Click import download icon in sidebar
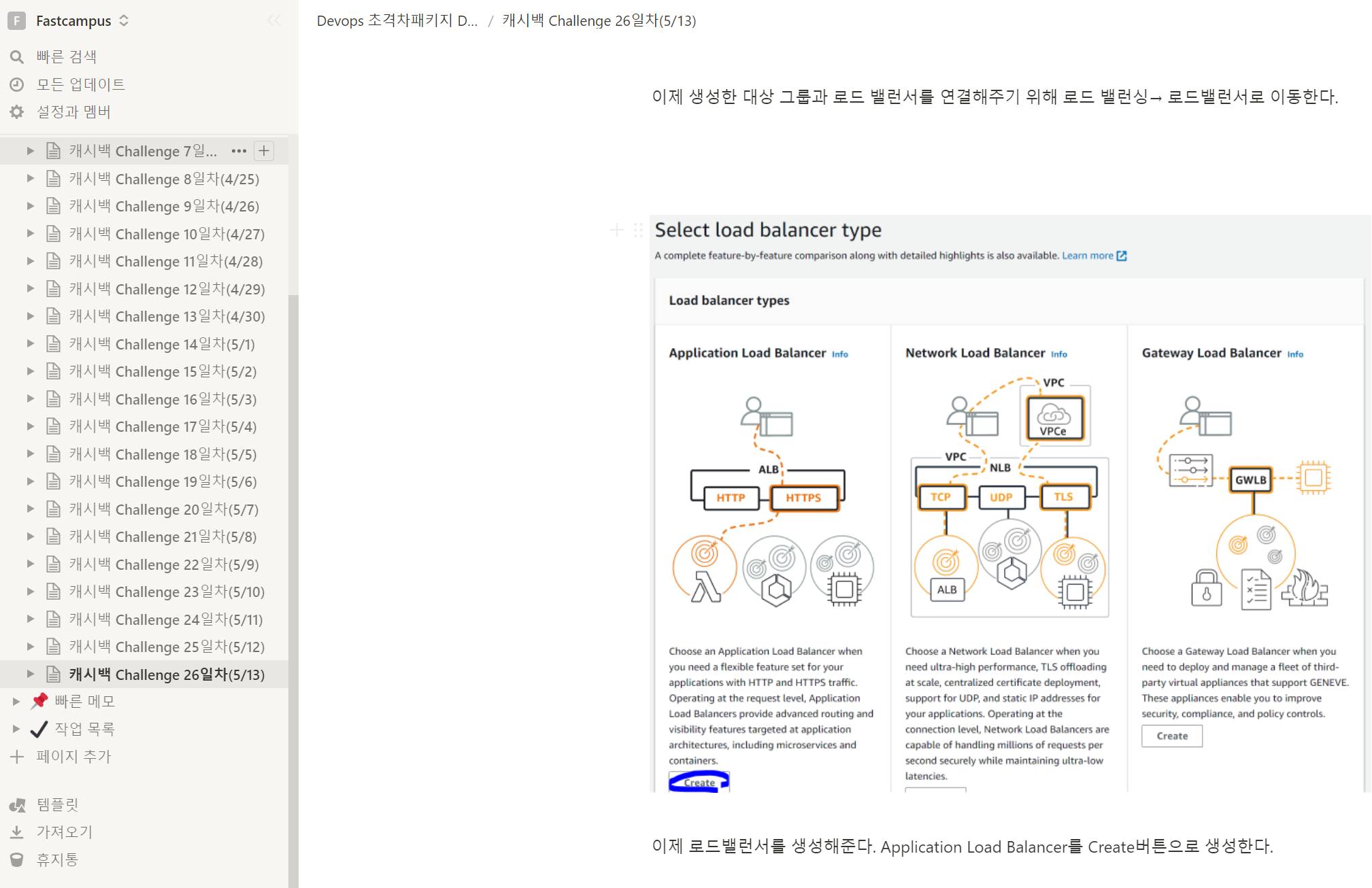Image resolution: width=1372 pixels, height=888 pixels. tap(17, 832)
